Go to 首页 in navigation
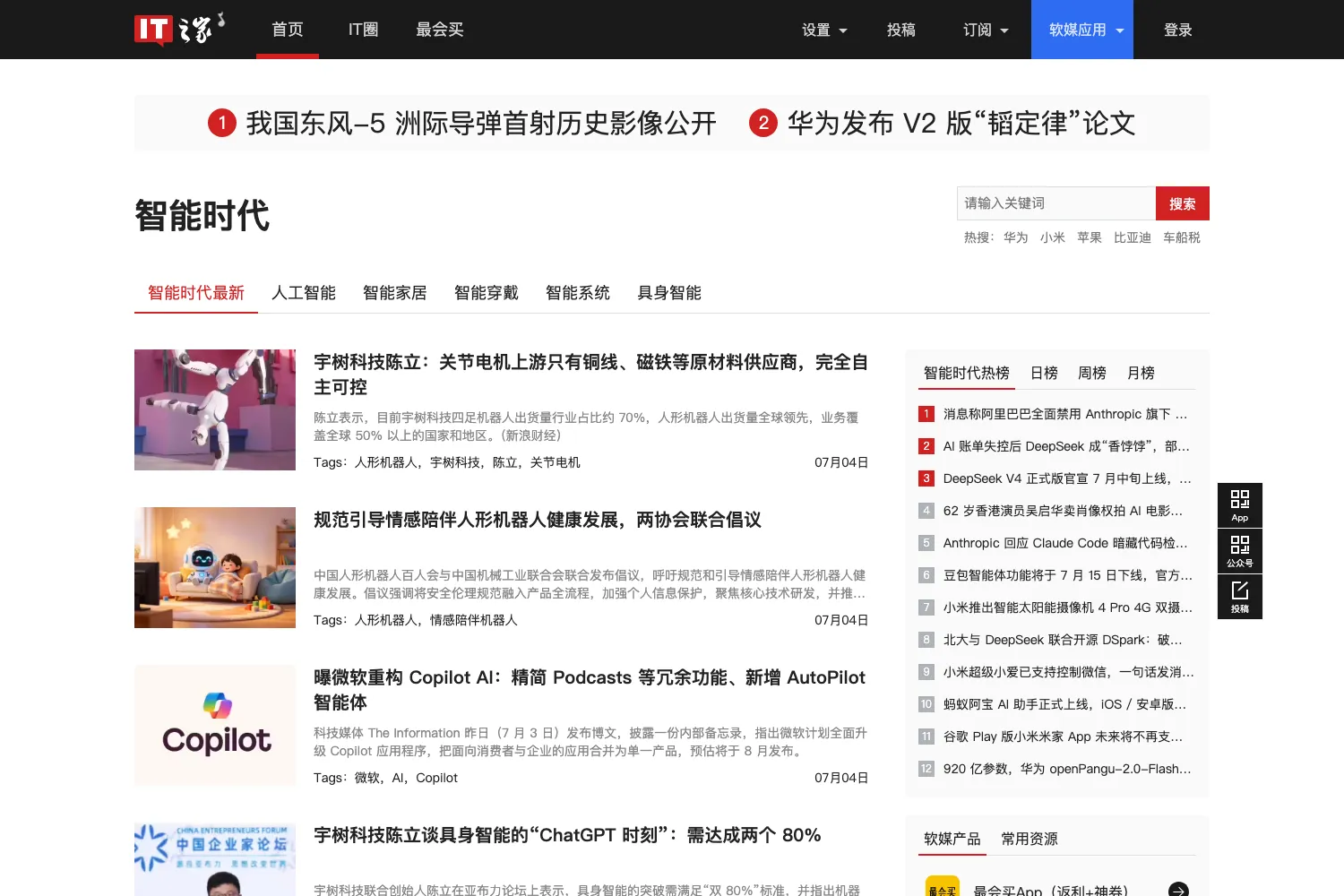This screenshot has width=1344, height=896. (288, 30)
